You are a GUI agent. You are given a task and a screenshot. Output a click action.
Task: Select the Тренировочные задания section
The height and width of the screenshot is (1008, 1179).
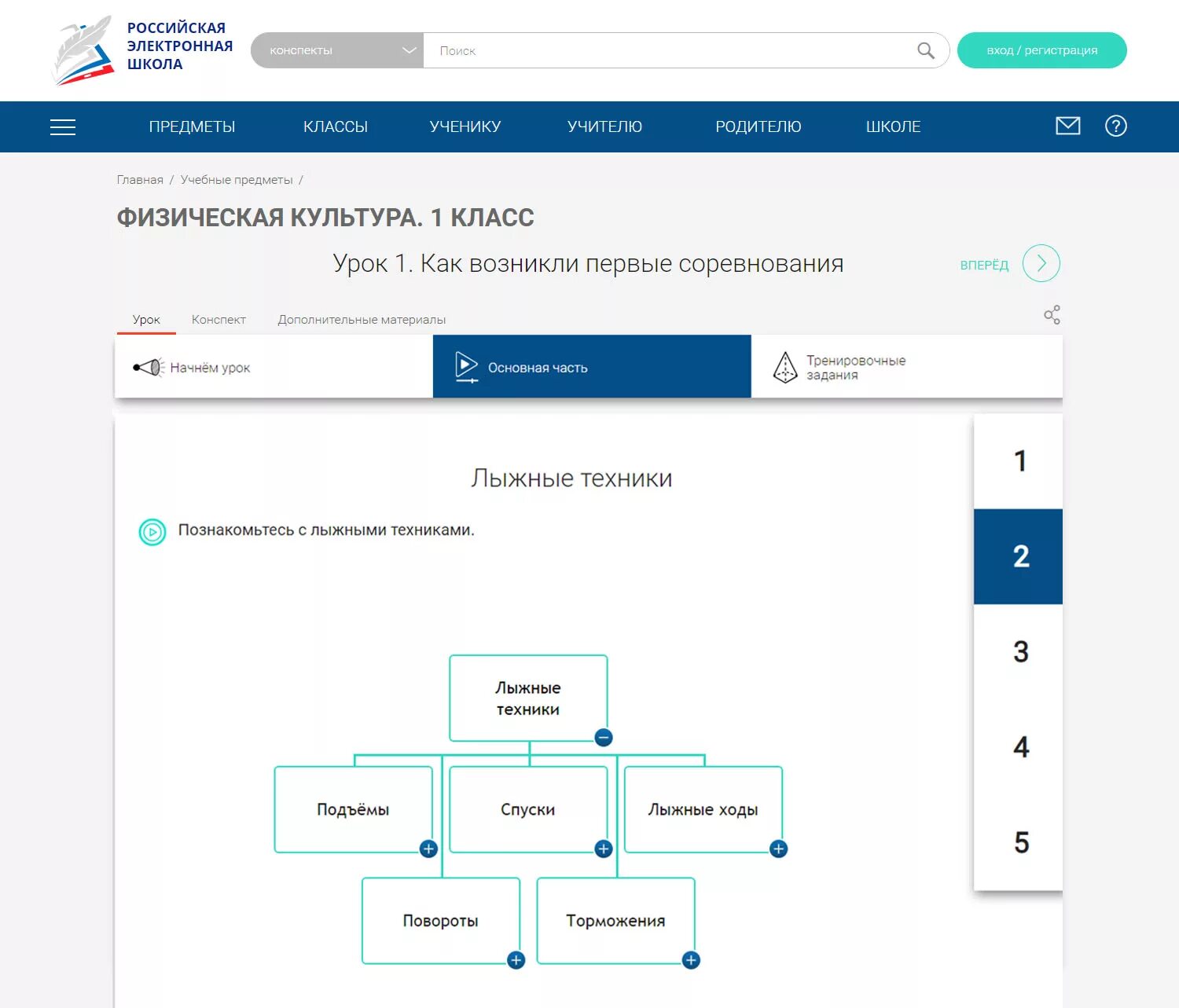tap(907, 367)
